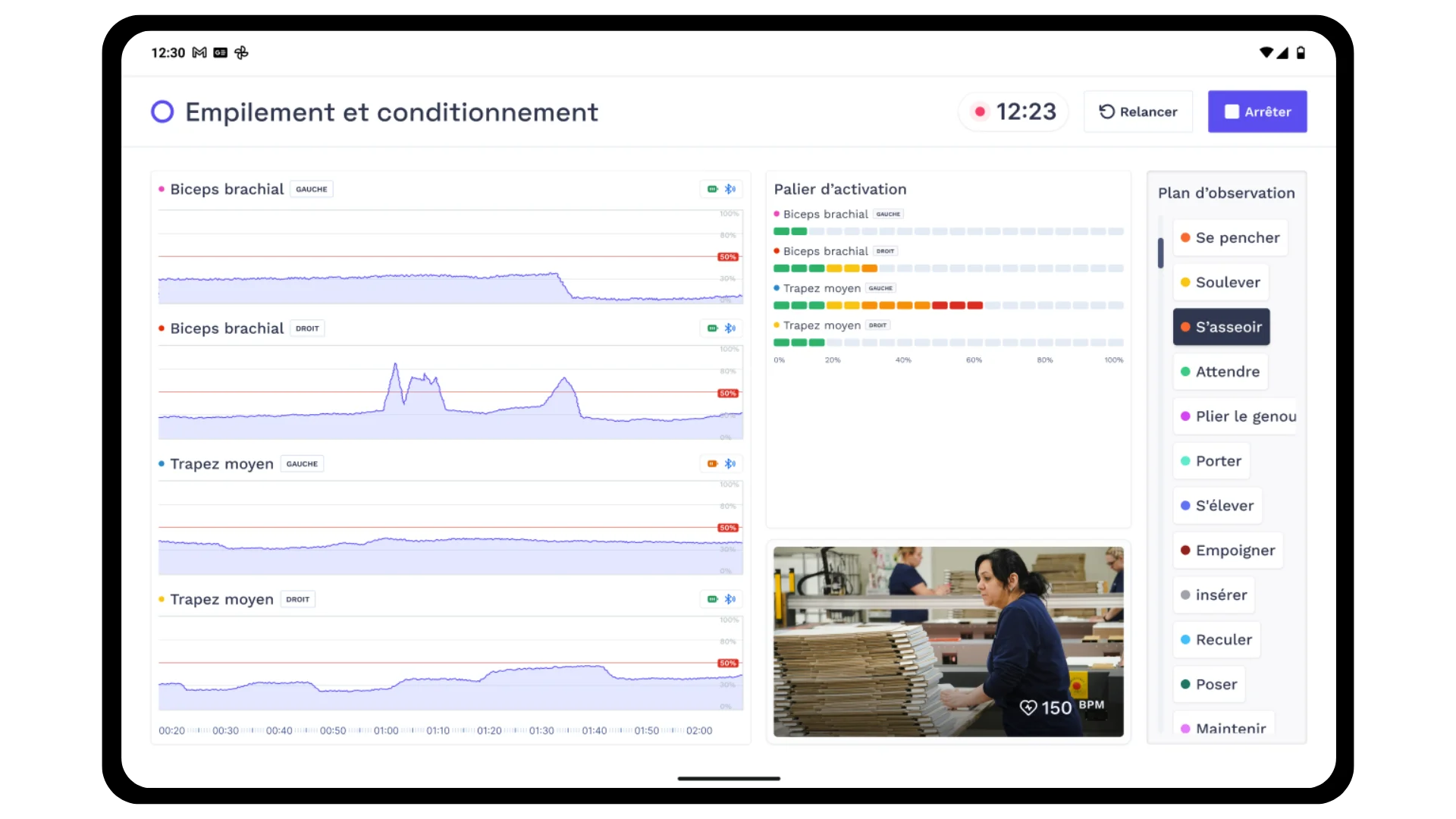Click the GAUCHE tag on the activation panel
The height and width of the screenshot is (819, 1456).
click(888, 214)
